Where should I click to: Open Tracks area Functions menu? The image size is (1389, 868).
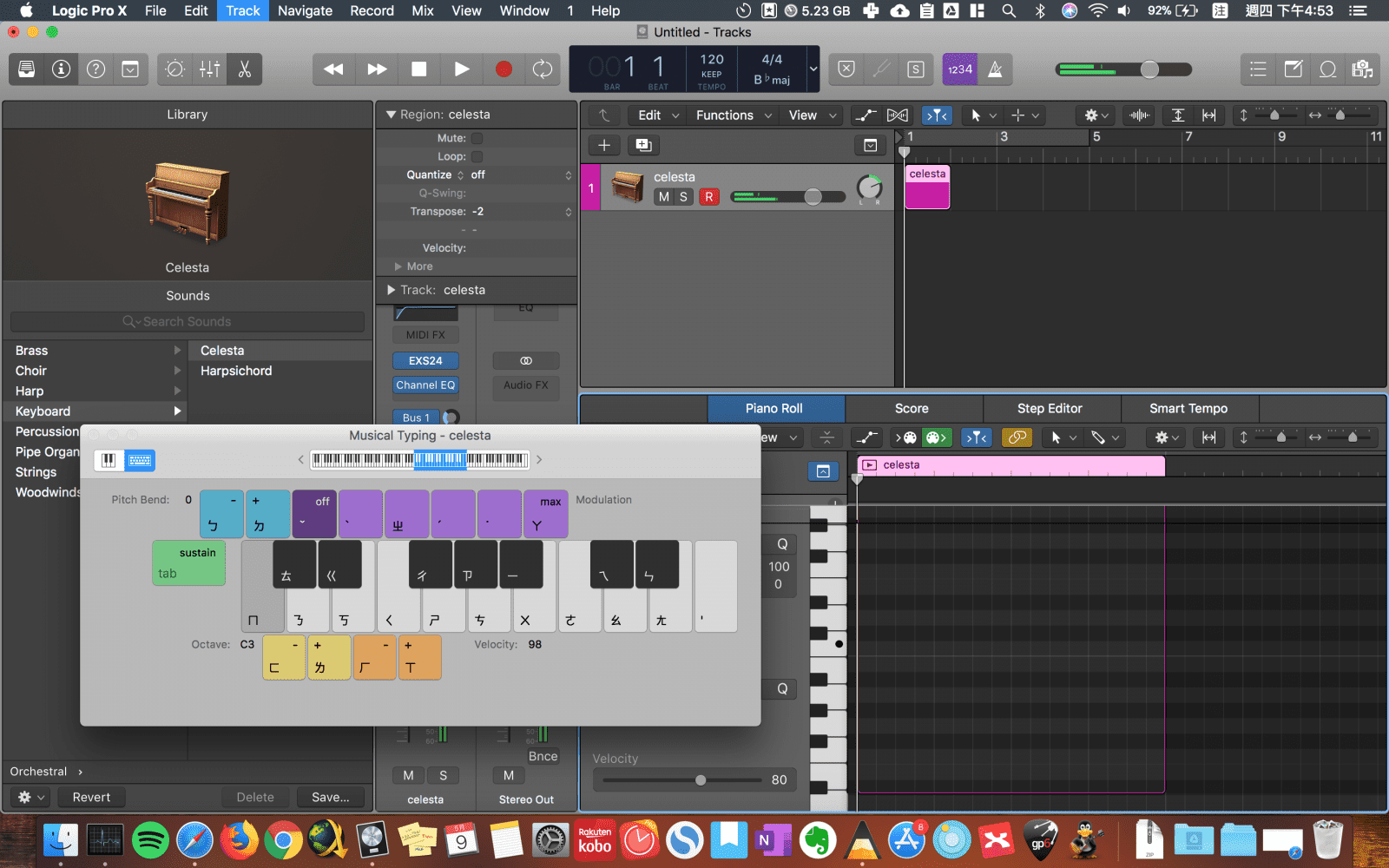point(734,115)
